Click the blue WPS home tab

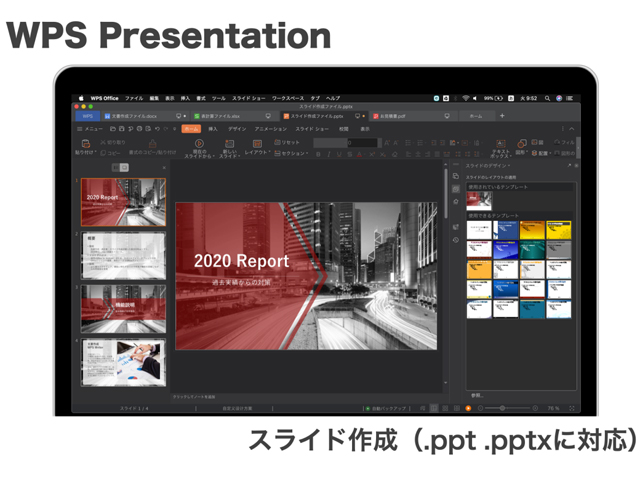click(88, 116)
